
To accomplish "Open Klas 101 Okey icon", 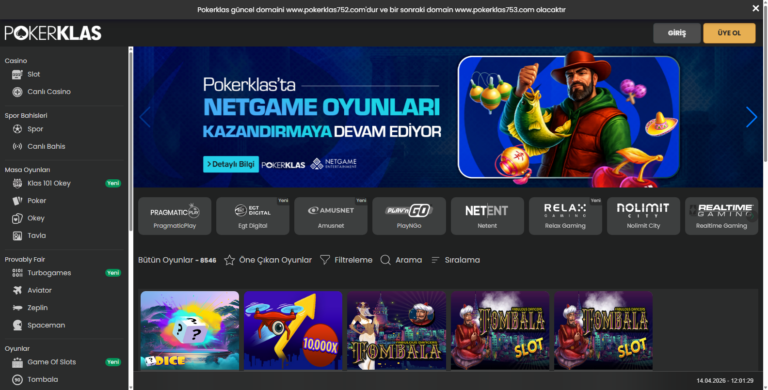I will 17,183.
